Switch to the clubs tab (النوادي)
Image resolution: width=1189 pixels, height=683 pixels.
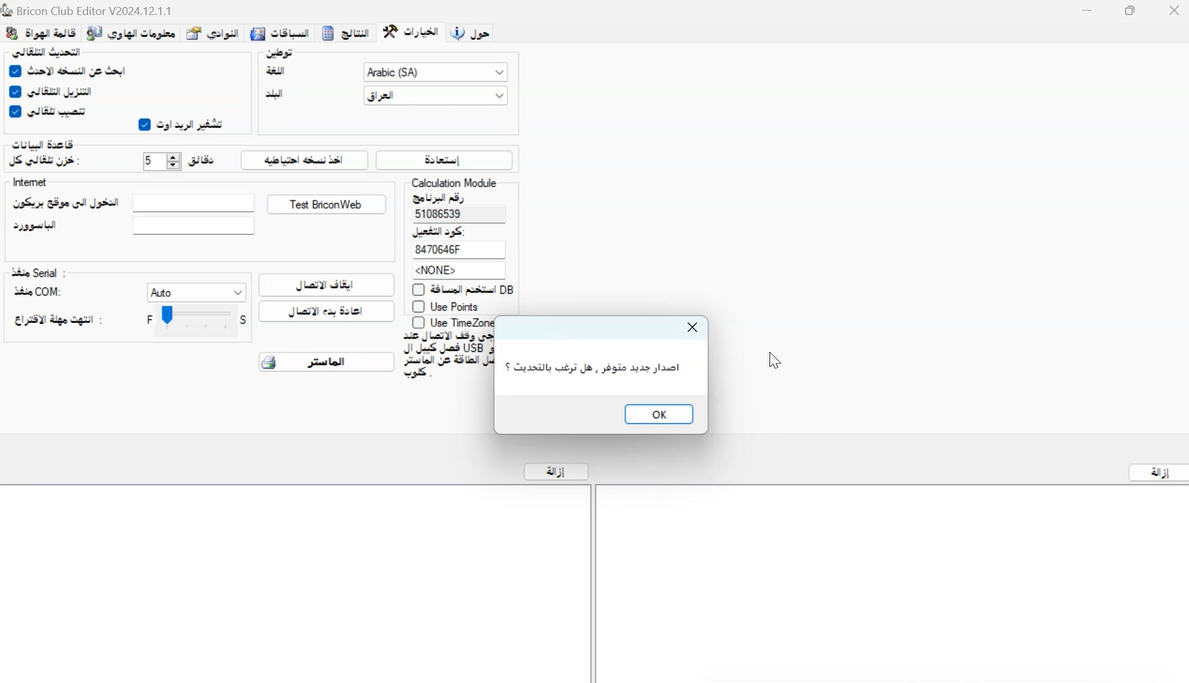click(x=213, y=33)
